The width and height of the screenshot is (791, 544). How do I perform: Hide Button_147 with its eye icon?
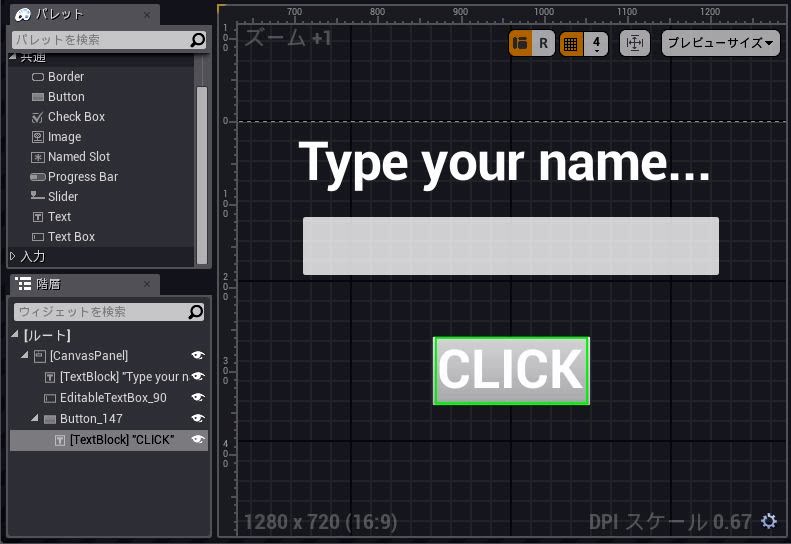pyautogui.click(x=198, y=419)
